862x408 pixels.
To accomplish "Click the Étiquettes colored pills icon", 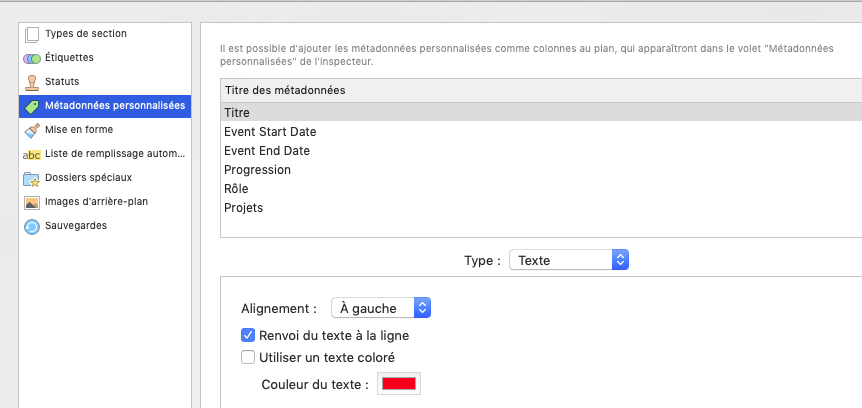I will point(32,58).
